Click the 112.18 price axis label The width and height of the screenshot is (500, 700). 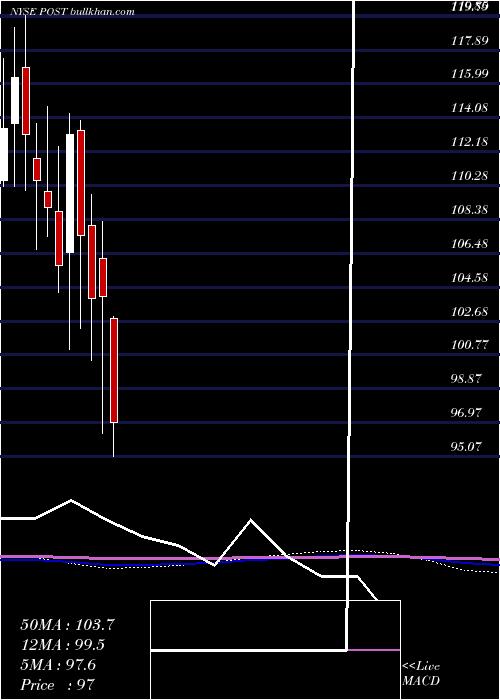click(470, 142)
